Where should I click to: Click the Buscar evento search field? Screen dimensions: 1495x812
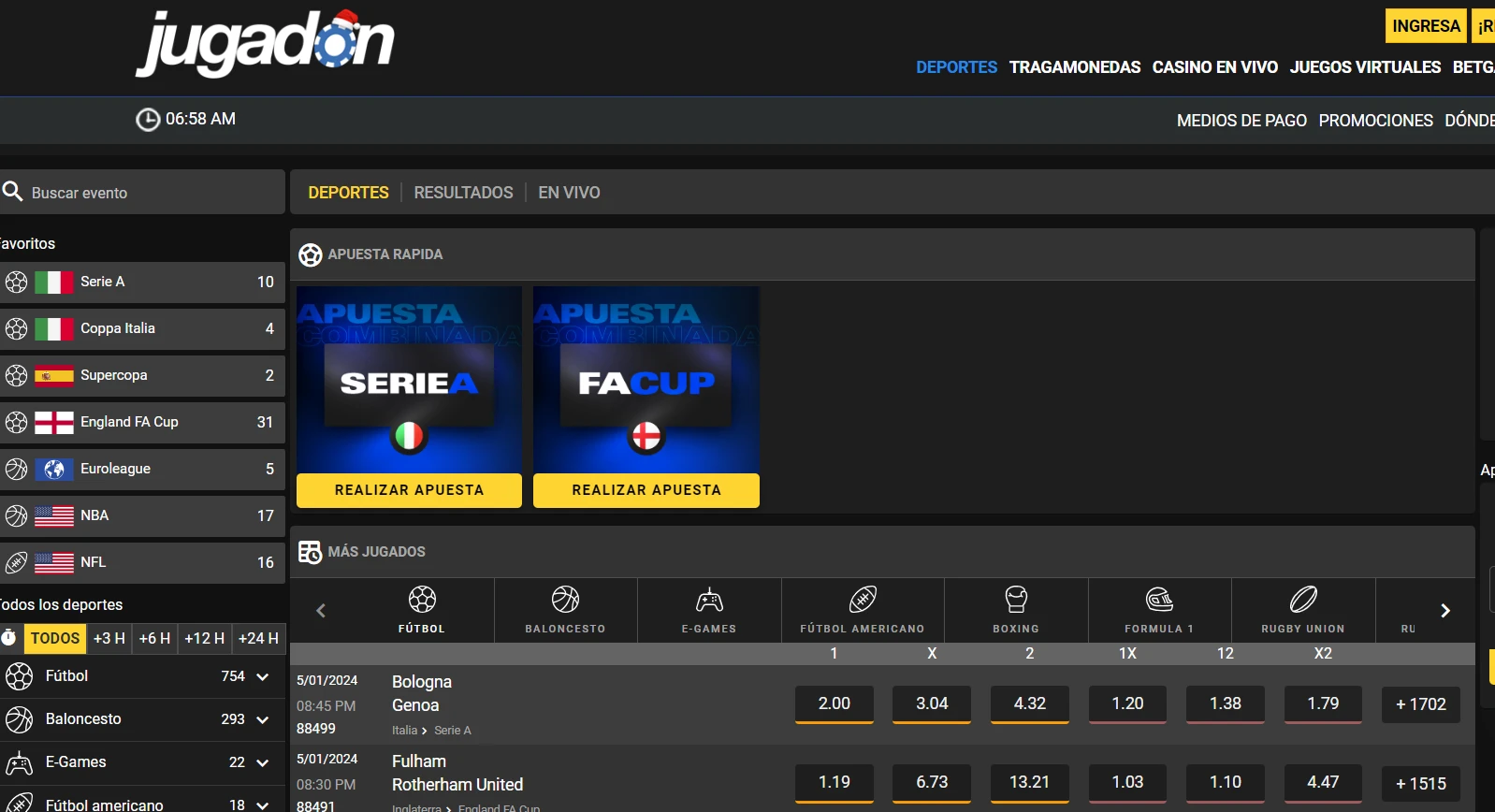point(142,192)
